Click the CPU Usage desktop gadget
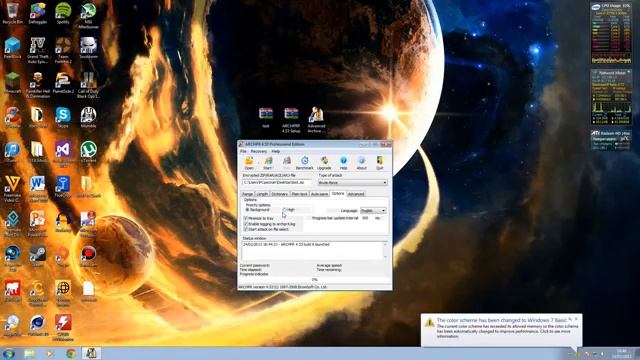The width and height of the screenshot is (640, 360). point(611,33)
